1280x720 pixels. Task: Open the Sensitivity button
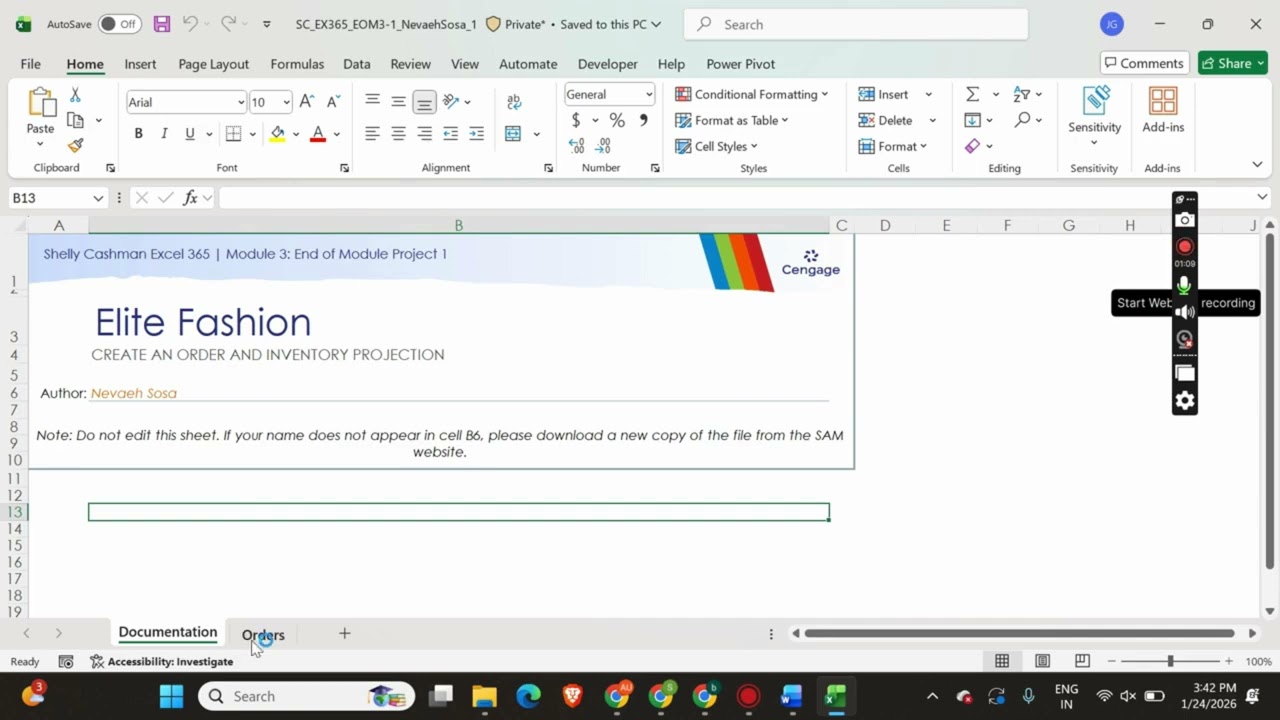pyautogui.click(x=1094, y=115)
